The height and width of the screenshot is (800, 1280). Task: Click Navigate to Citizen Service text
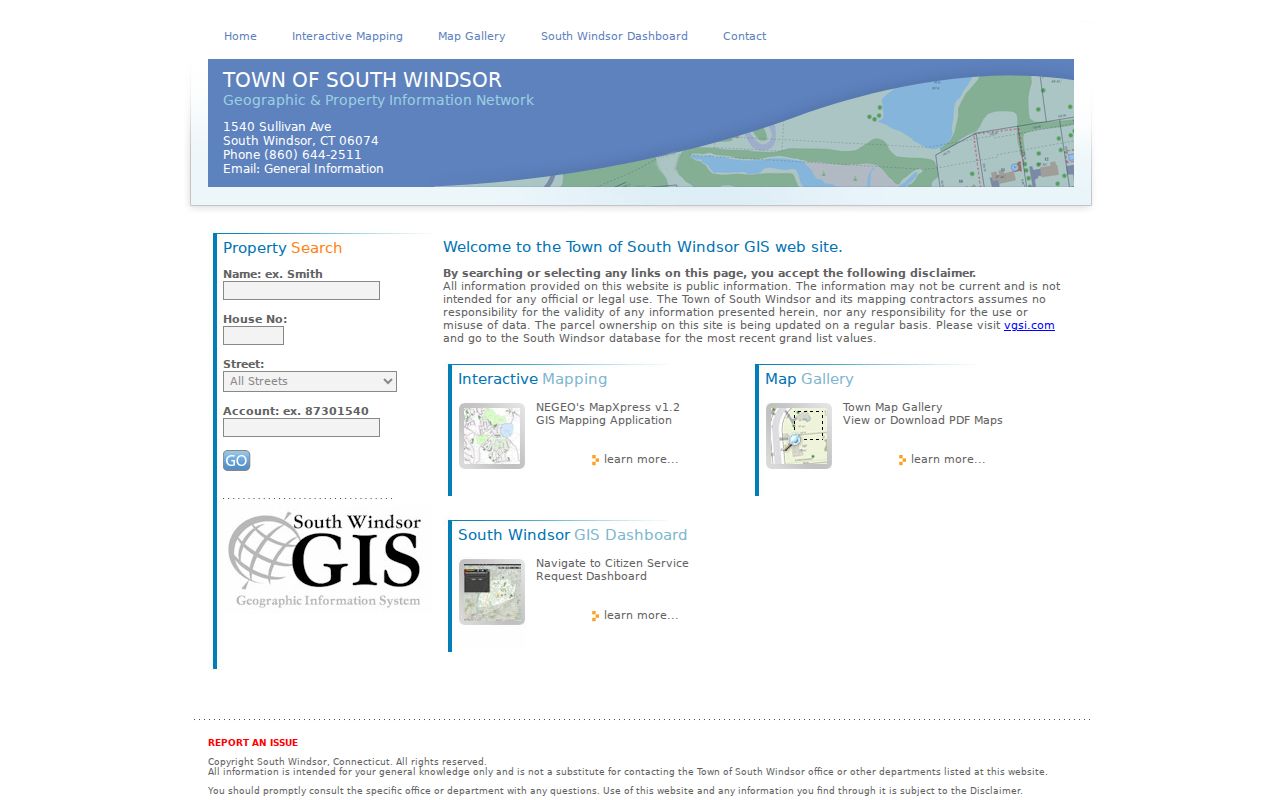pos(612,563)
